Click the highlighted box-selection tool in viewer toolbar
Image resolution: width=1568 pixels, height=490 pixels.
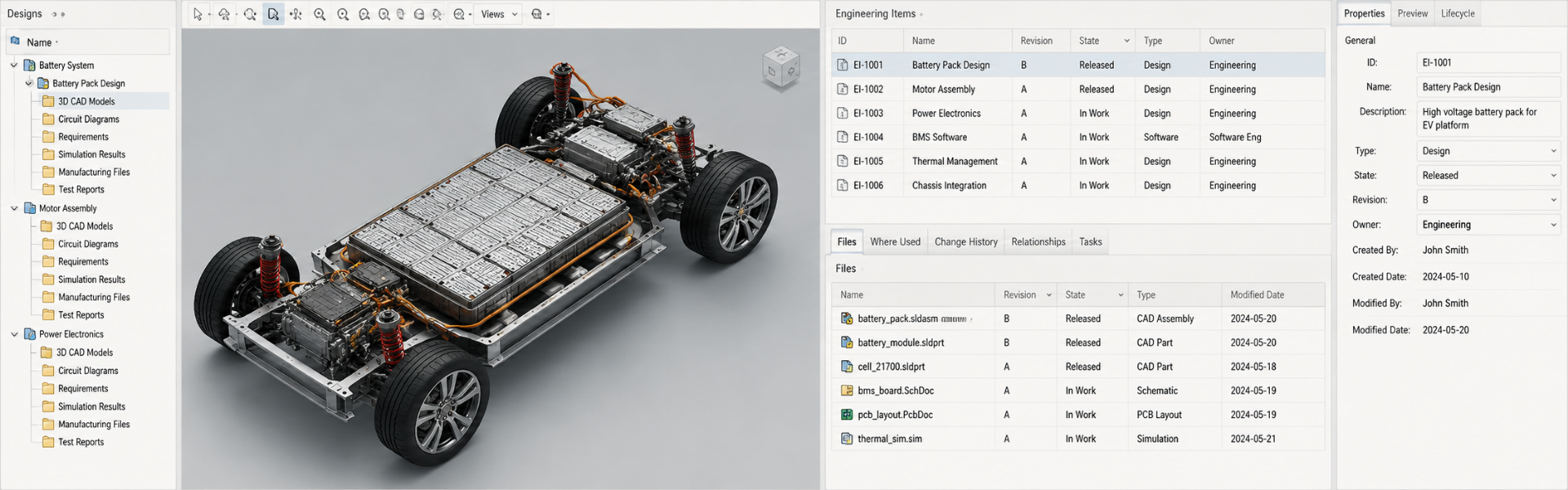(x=274, y=14)
